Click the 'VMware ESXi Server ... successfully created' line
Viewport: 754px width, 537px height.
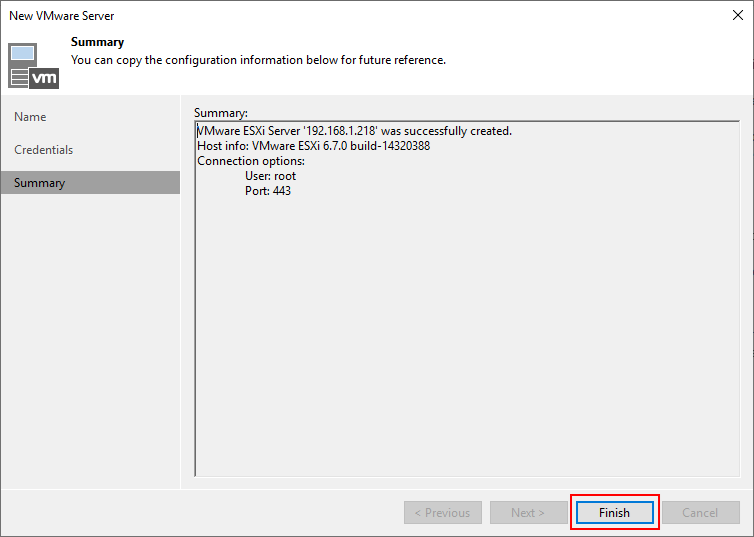(354, 131)
